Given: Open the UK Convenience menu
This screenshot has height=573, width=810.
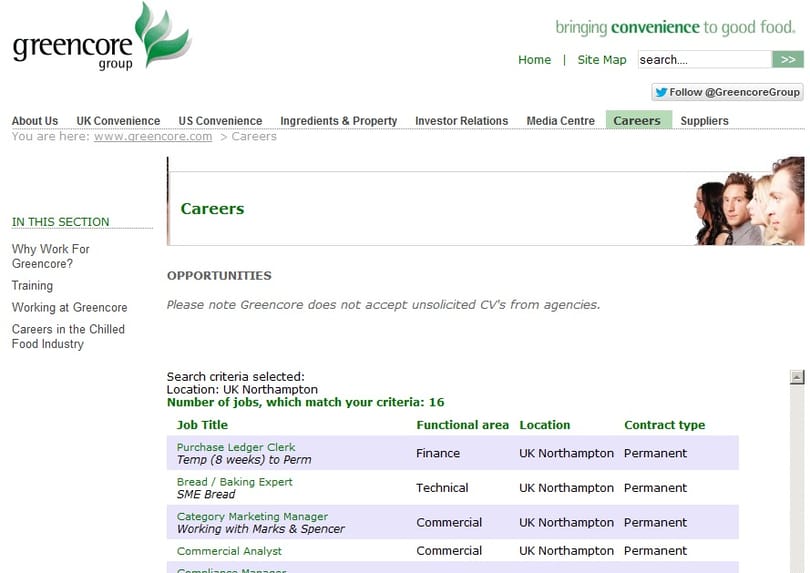Looking at the screenshot, I should (118, 120).
